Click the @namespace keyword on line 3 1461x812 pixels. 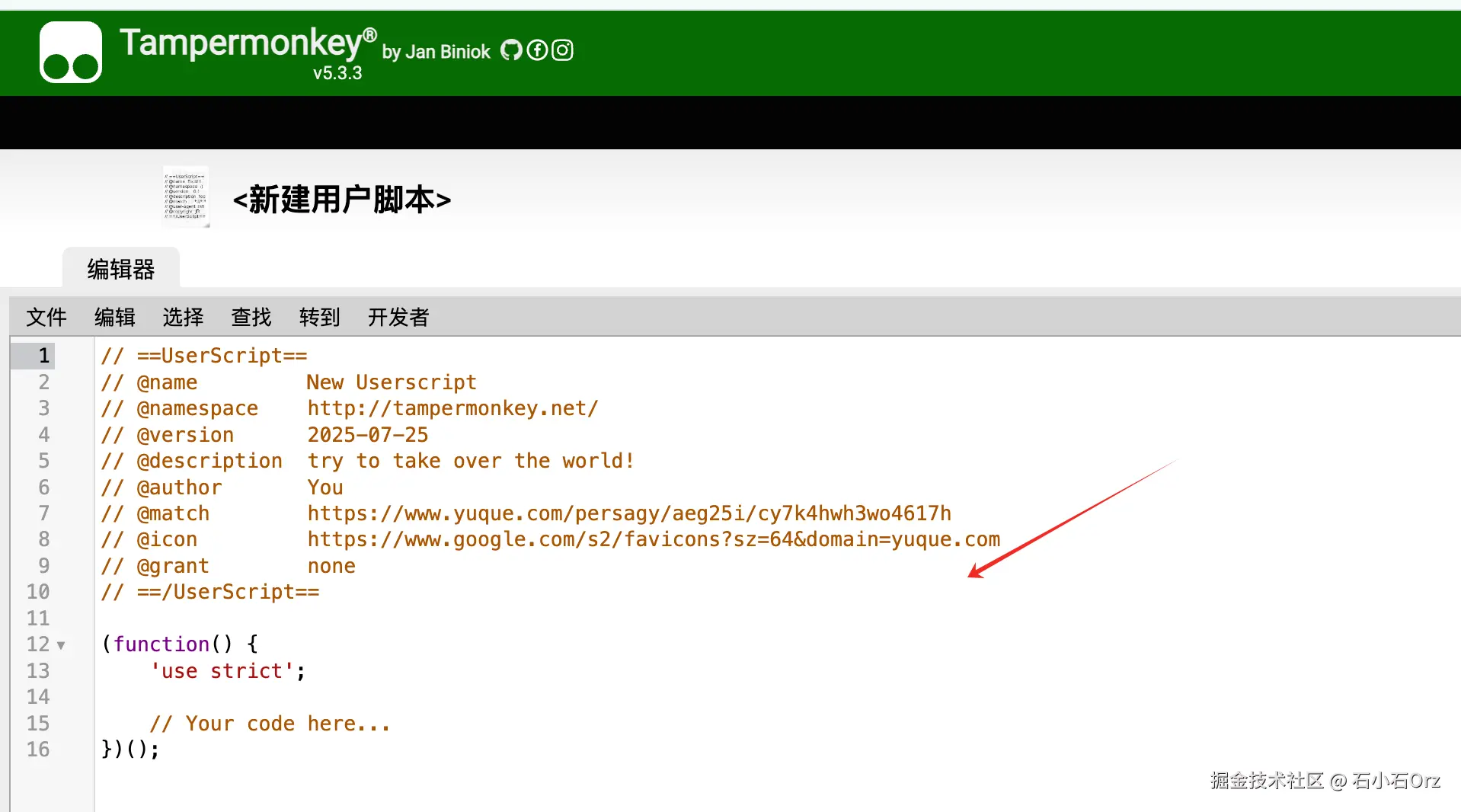(x=197, y=408)
